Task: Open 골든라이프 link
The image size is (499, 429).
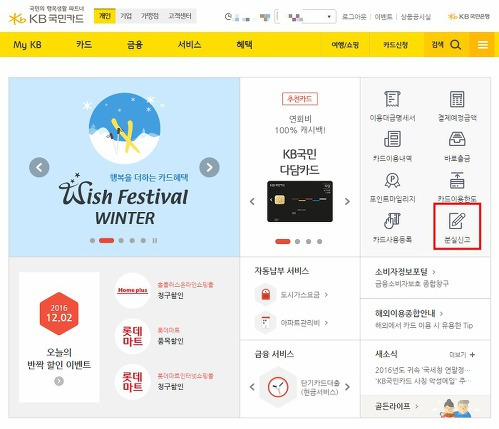Action: [x=396, y=406]
